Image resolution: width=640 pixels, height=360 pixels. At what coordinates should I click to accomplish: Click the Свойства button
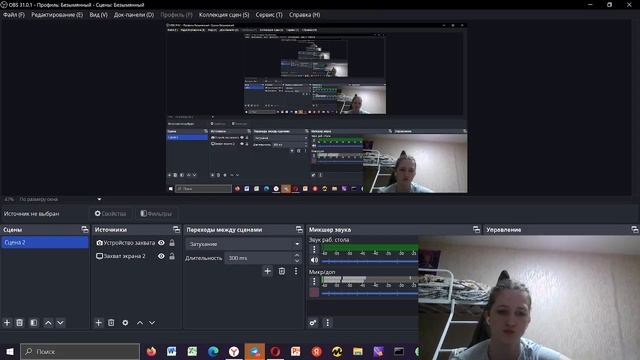tap(111, 213)
